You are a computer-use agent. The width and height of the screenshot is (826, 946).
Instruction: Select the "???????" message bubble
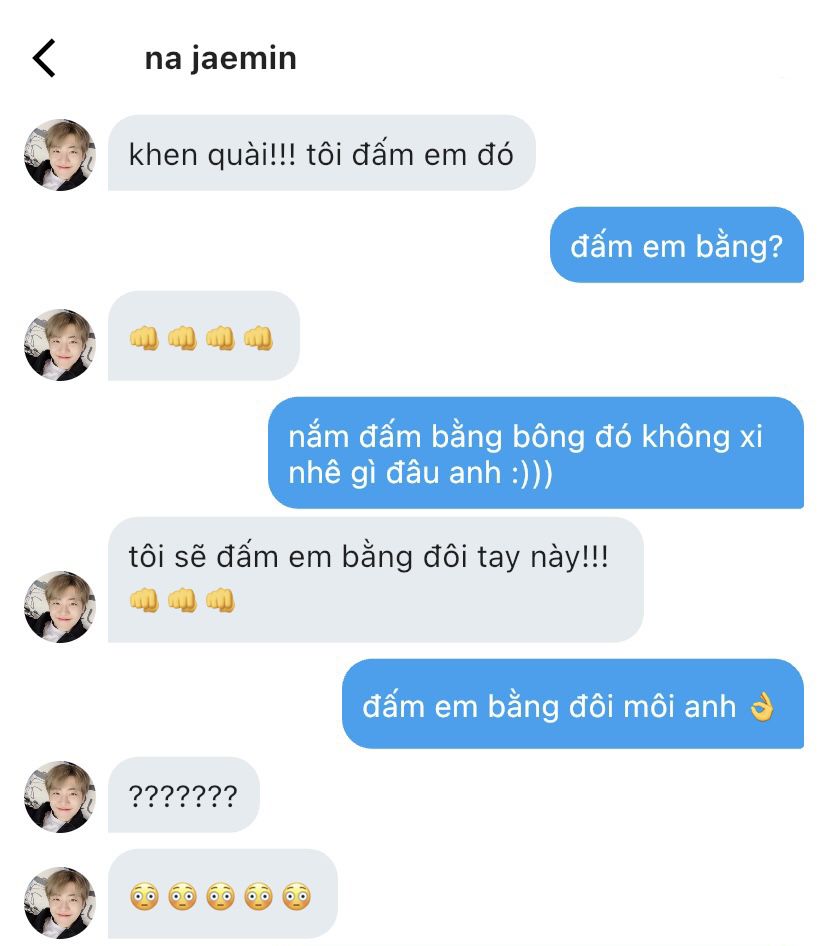tap(183, 796)
